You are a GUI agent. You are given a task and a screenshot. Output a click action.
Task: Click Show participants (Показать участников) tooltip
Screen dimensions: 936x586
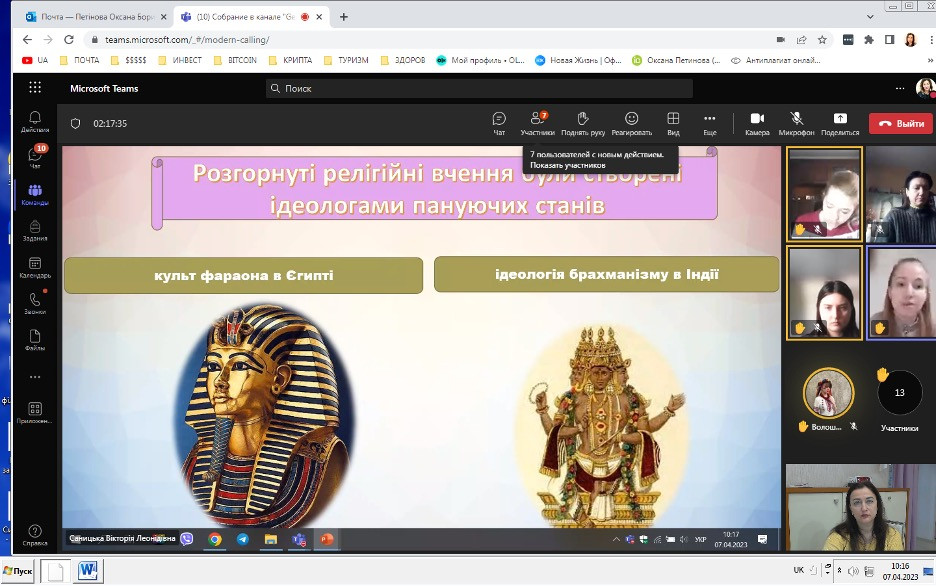568,165
